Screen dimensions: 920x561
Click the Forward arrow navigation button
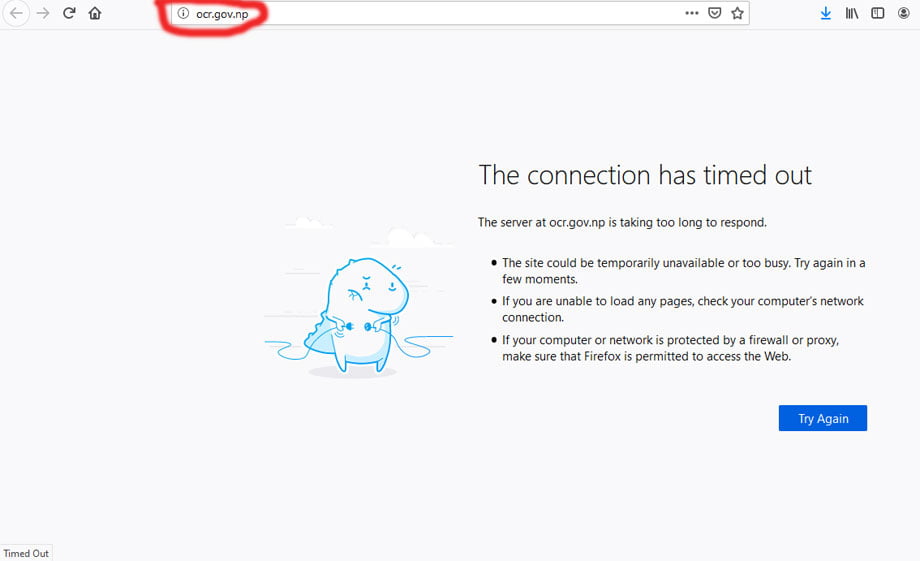point(42,14)
